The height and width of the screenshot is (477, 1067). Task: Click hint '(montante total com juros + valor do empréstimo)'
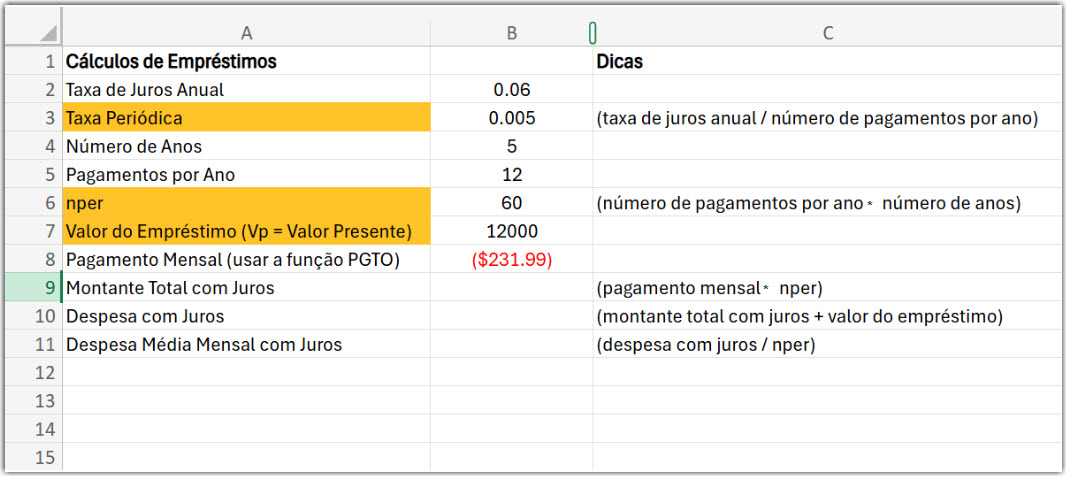827,316
